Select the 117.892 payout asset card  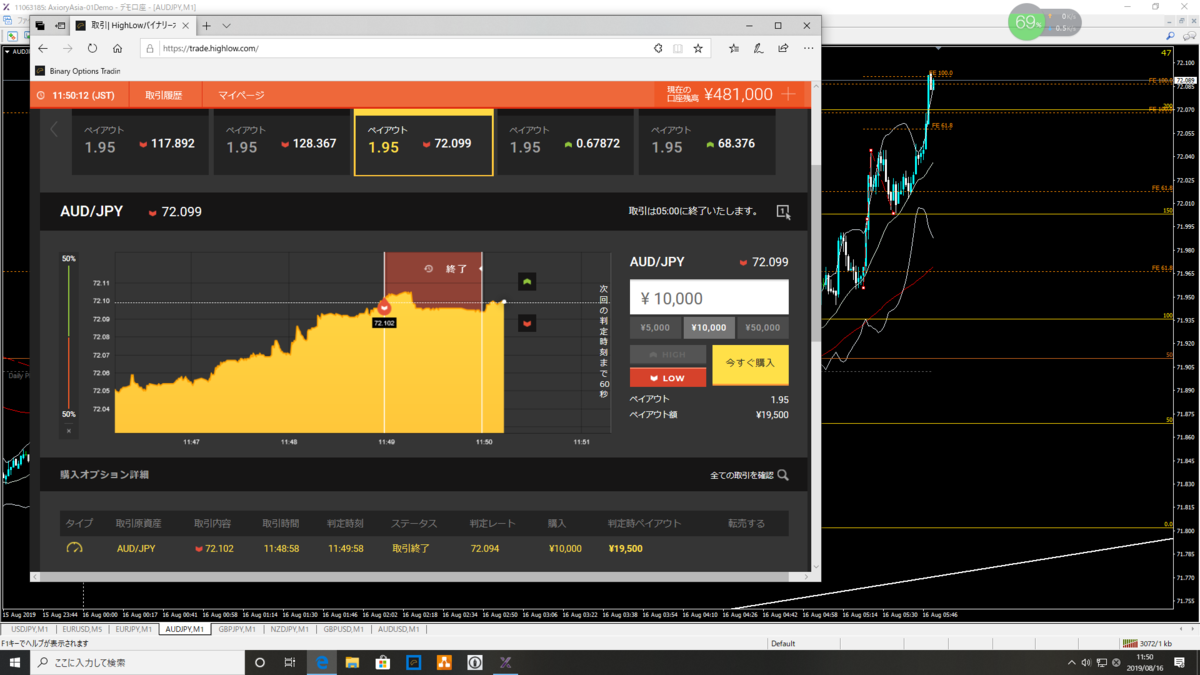tap(140, 144)
